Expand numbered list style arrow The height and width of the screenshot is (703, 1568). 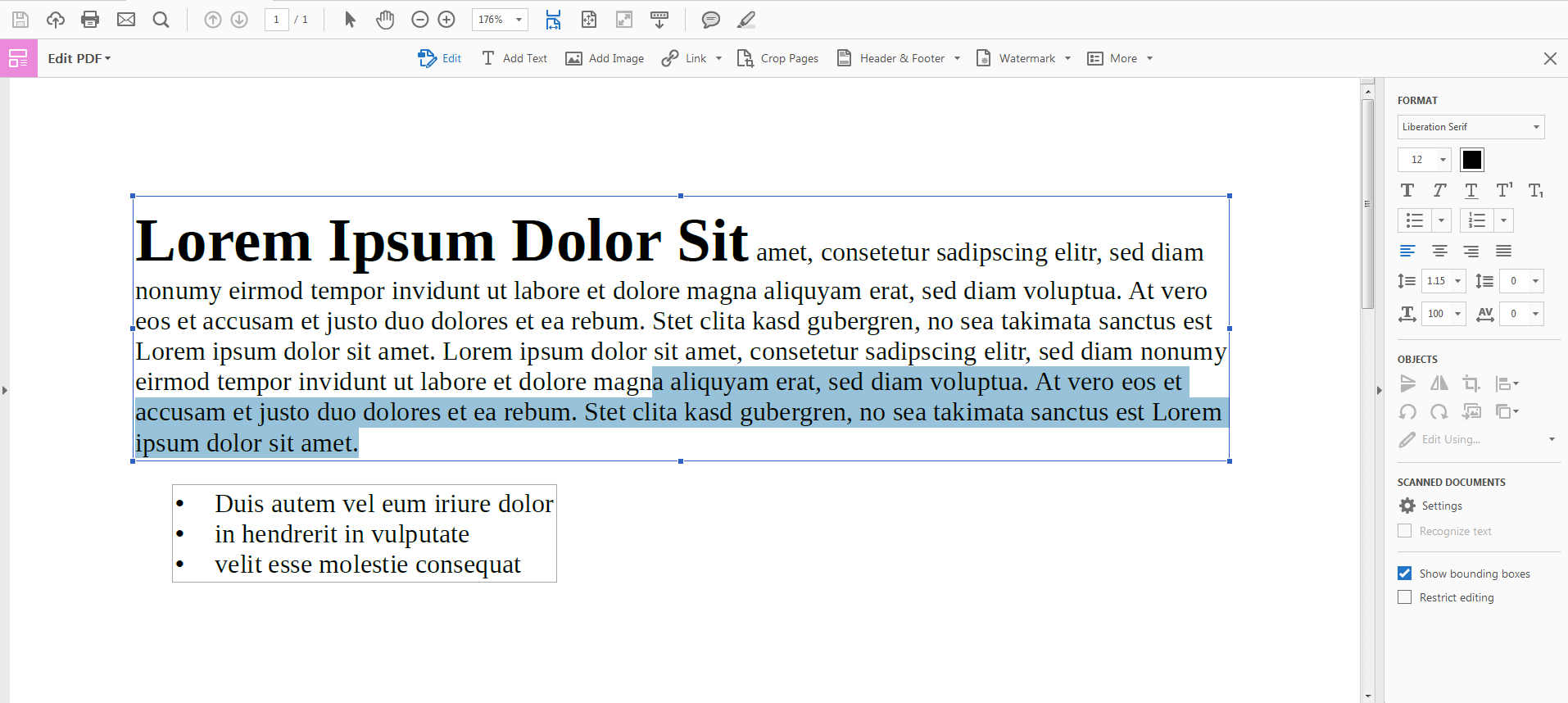pos(1503,220)
